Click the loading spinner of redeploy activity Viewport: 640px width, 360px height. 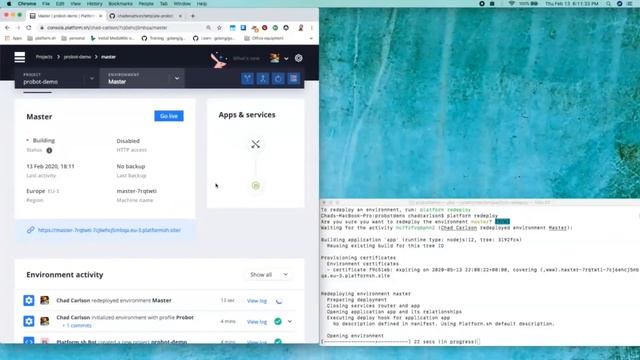279,301
